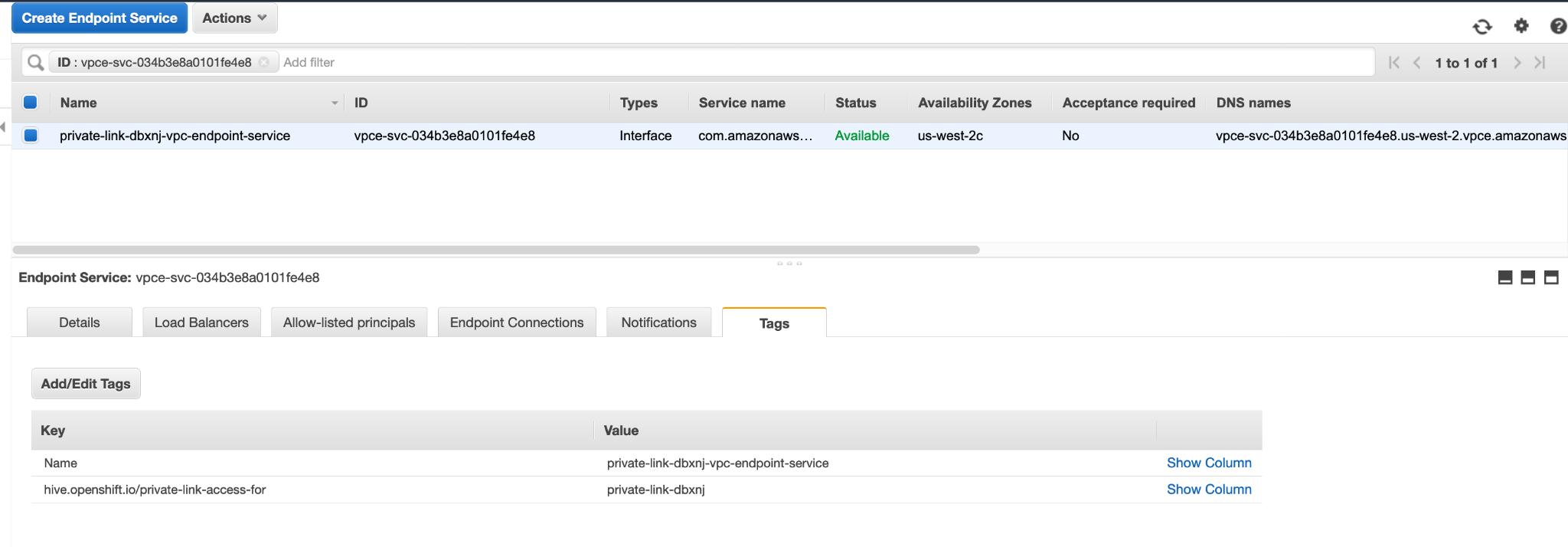This screenshot has width=1568, height=547.
Task: Switch to the Load Balancers tab
Action: tap(201, 323)
